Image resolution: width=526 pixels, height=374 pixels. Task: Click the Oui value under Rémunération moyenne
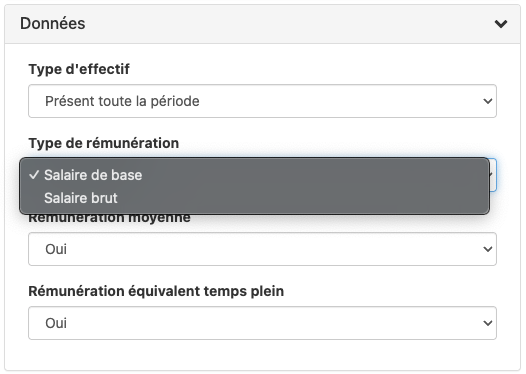[x=56, y=249]
